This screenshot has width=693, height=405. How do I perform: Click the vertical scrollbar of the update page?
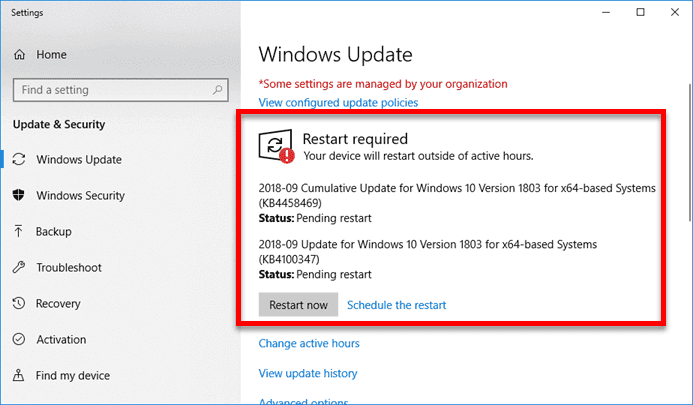point(689,153)
